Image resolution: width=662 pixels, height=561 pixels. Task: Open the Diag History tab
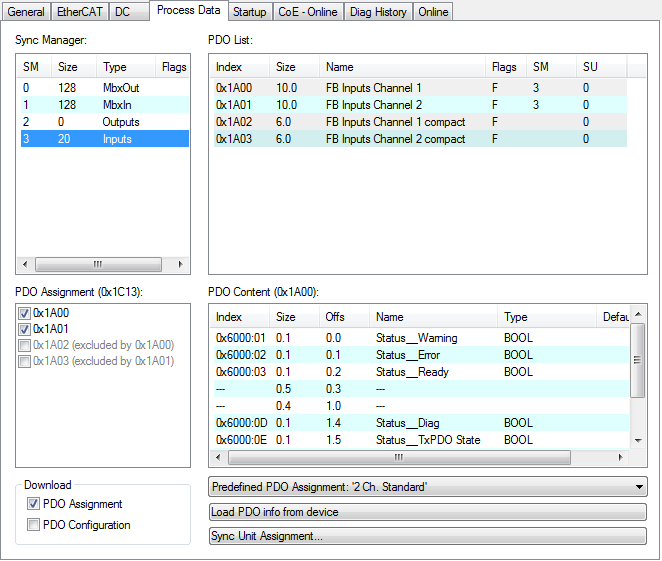[x=378, y=12]
